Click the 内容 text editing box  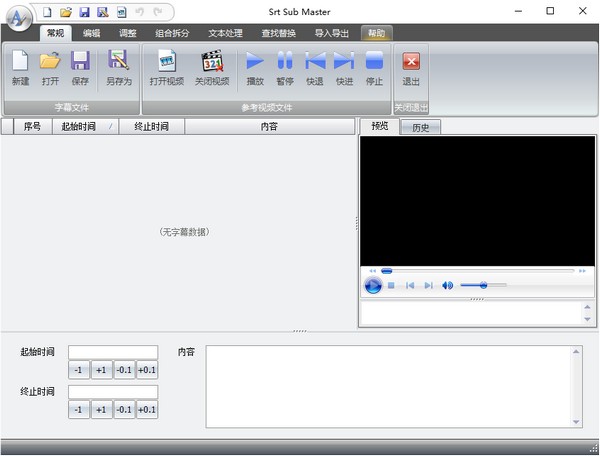point(388,386)
